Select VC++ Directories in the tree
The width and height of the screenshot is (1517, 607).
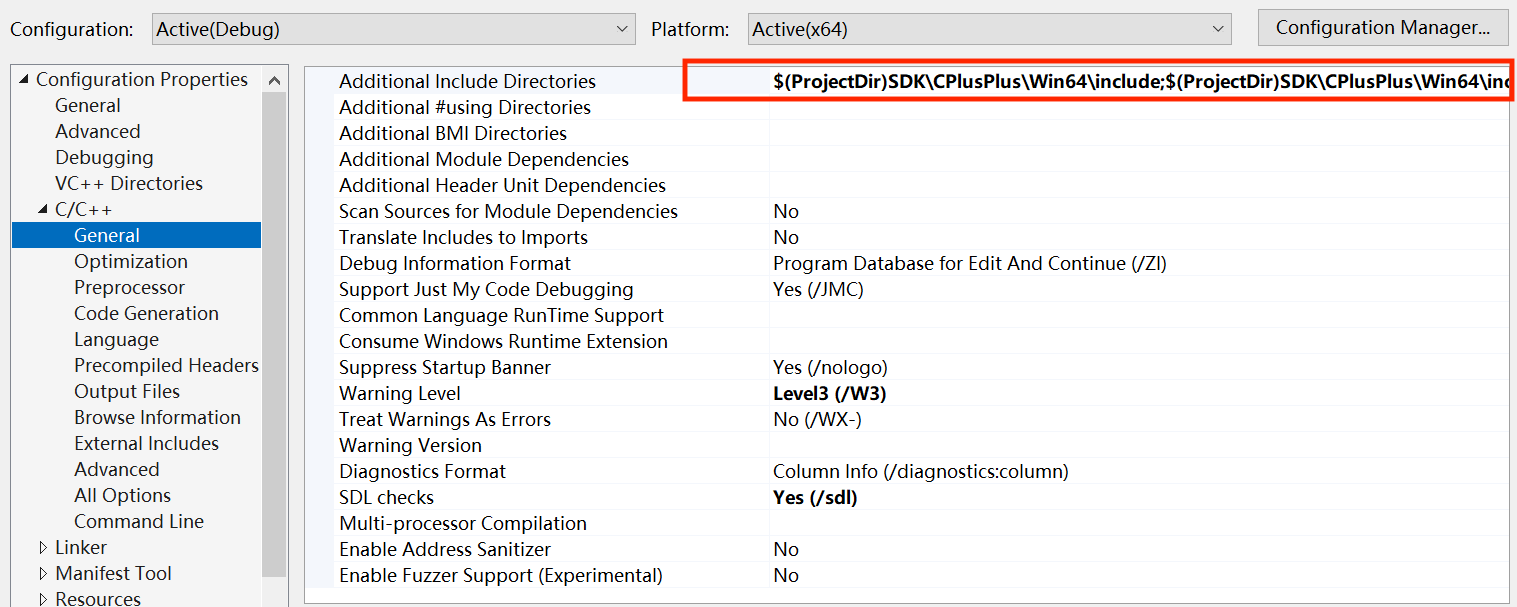click(x=128, y=184)
